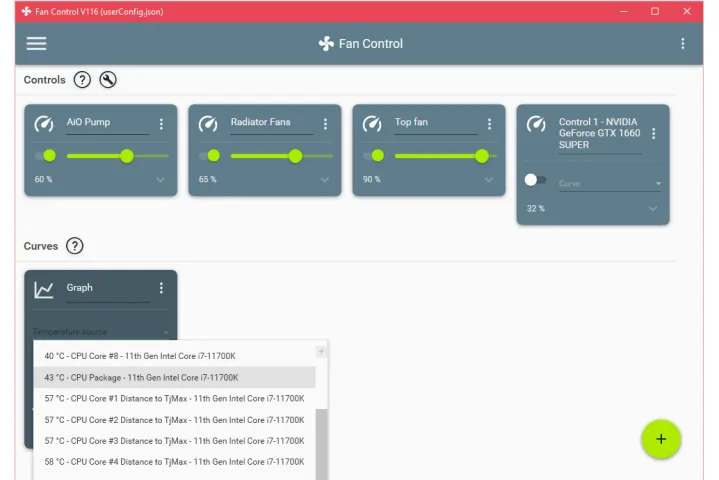Open Graph curve card three-dot menu

[x=161, y=288]
